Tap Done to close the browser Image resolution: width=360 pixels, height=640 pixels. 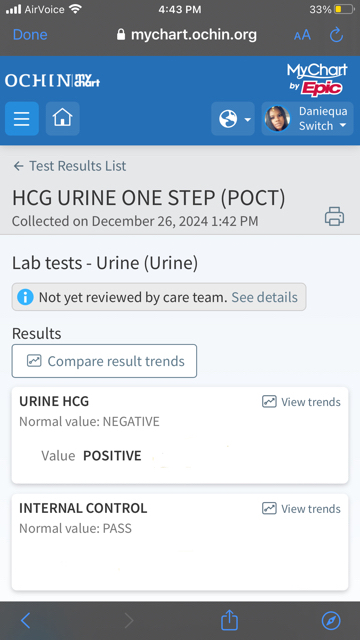[x=30, y=35]
